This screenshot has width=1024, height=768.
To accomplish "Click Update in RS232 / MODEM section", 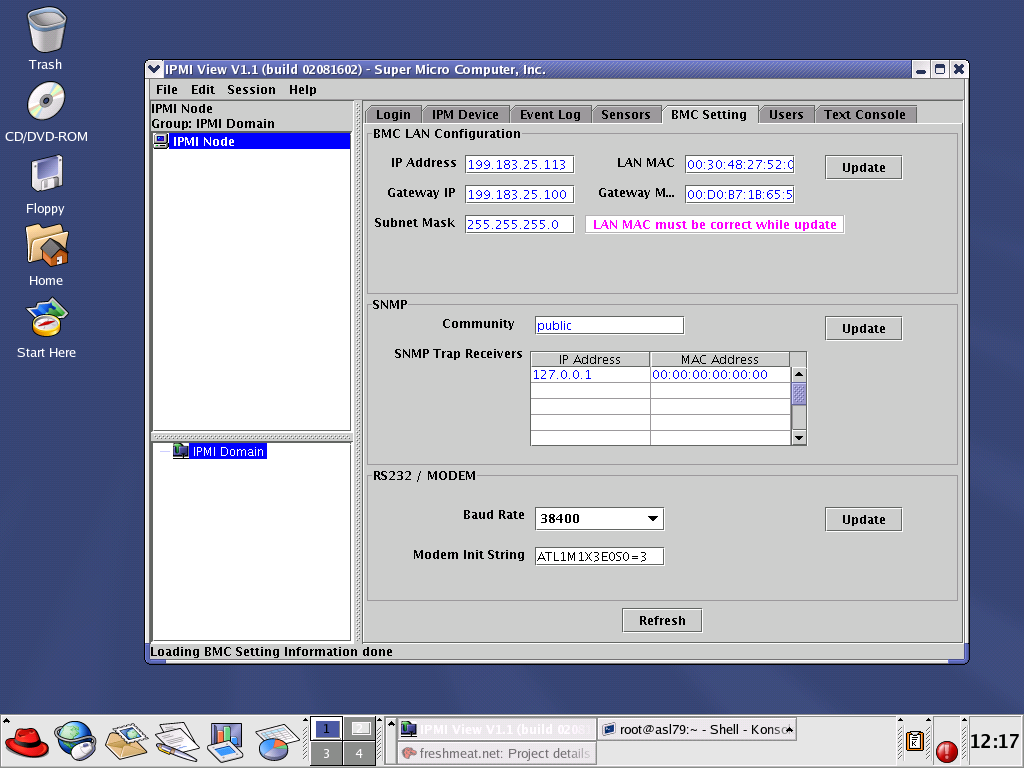I will pos(863,519).
